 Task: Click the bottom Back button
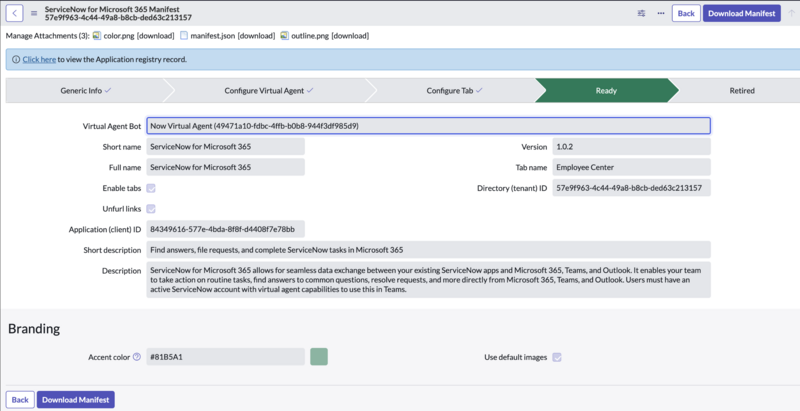coord(20,400)
